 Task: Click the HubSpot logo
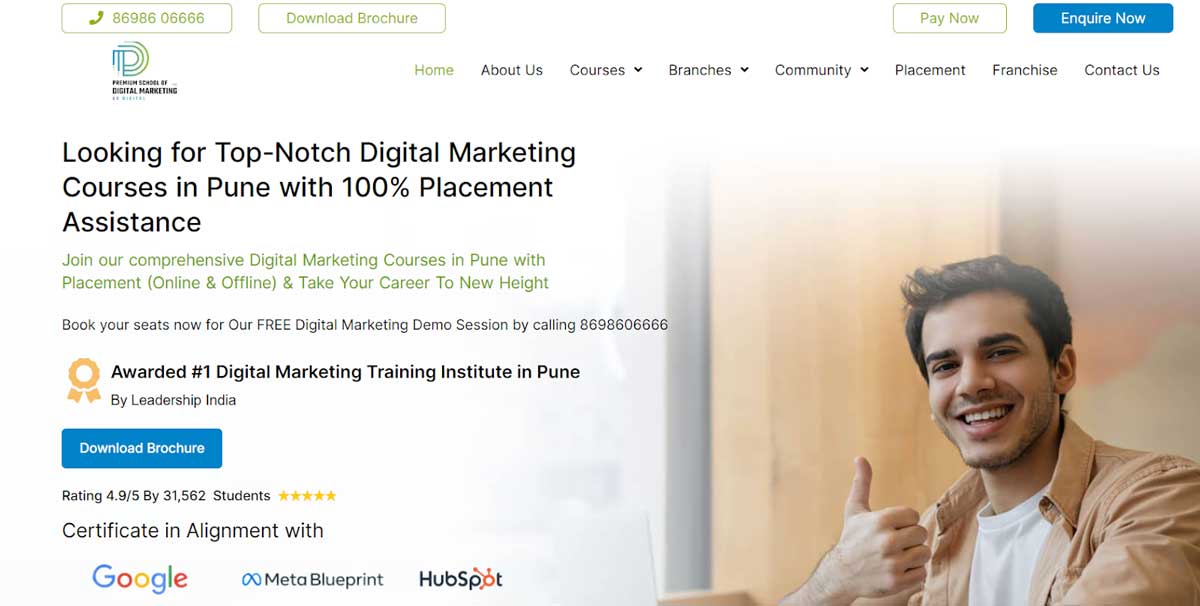point(460,578)
